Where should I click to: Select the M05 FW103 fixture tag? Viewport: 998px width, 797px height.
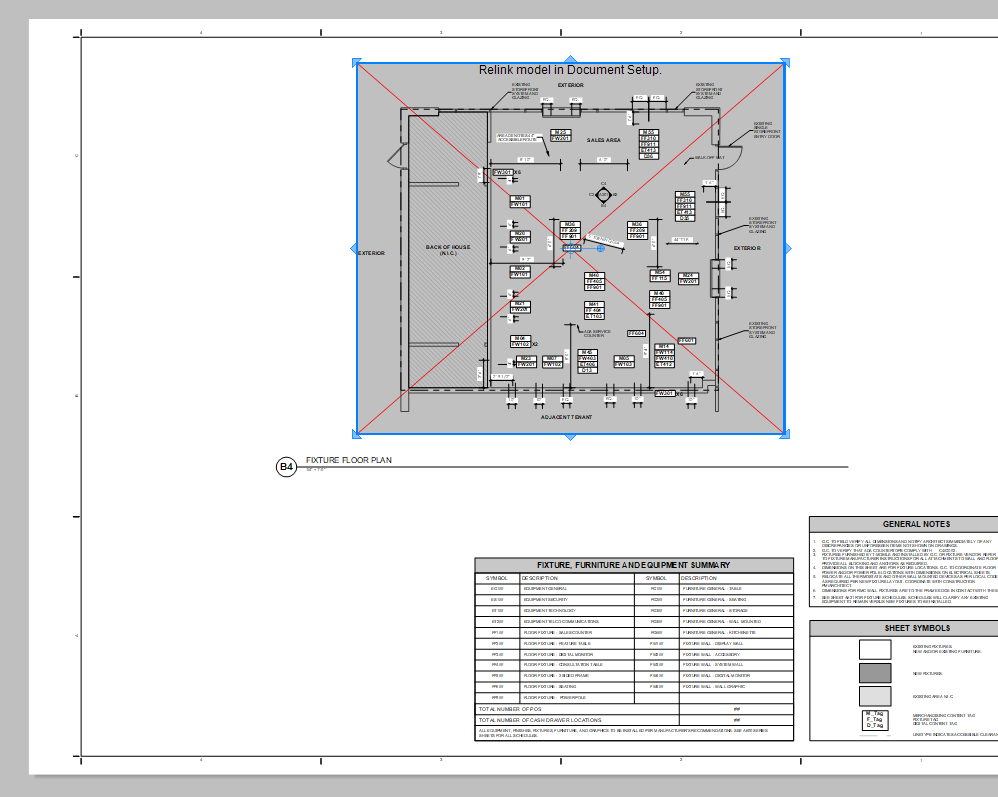(624, 362)
